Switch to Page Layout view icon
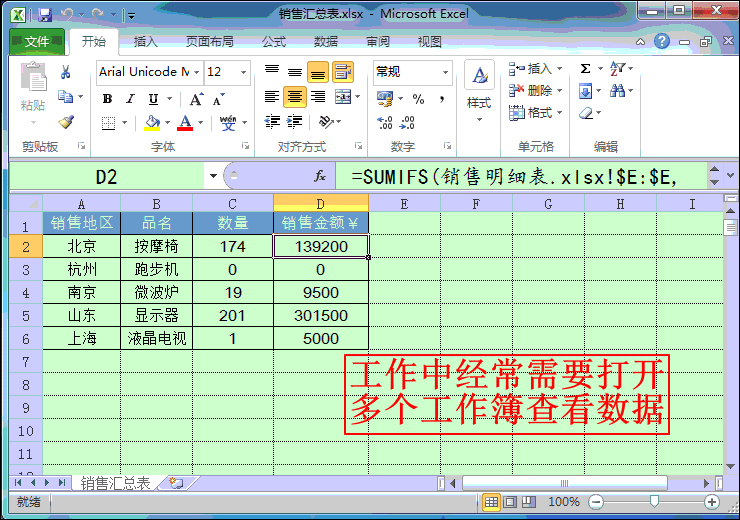 (510, 502)
